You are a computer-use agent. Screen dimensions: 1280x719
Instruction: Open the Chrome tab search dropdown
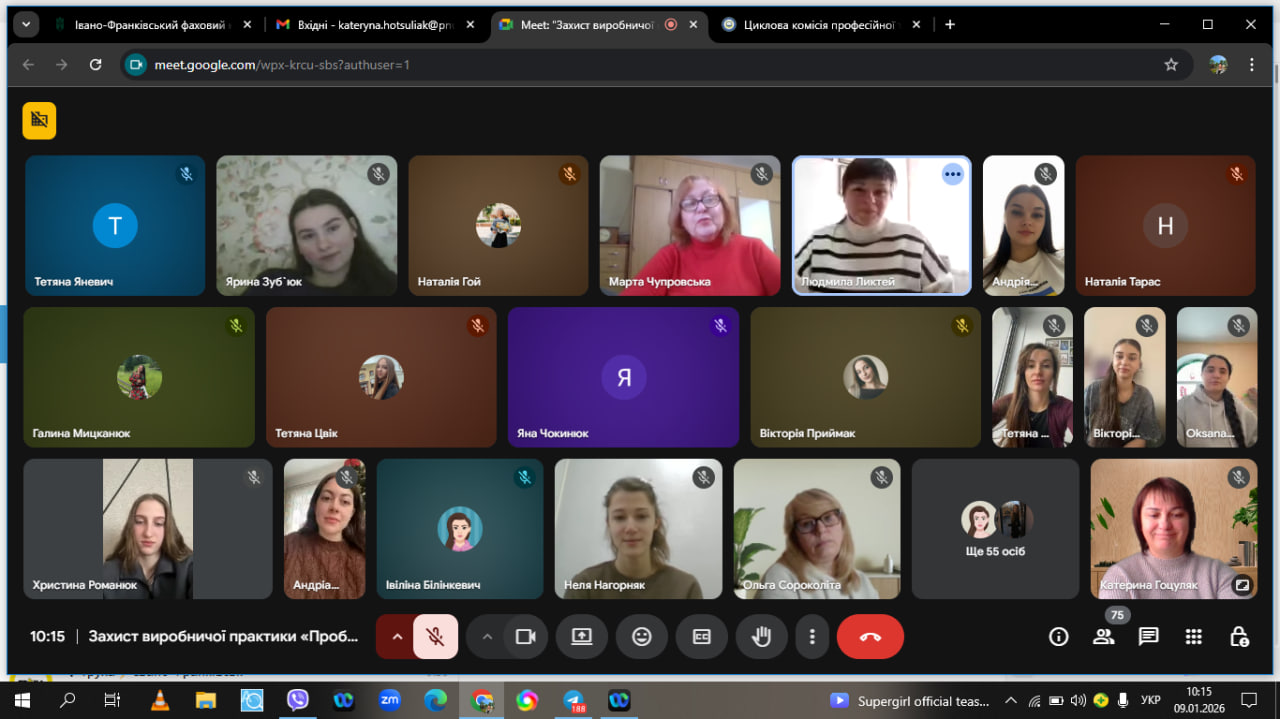(25, 25)
